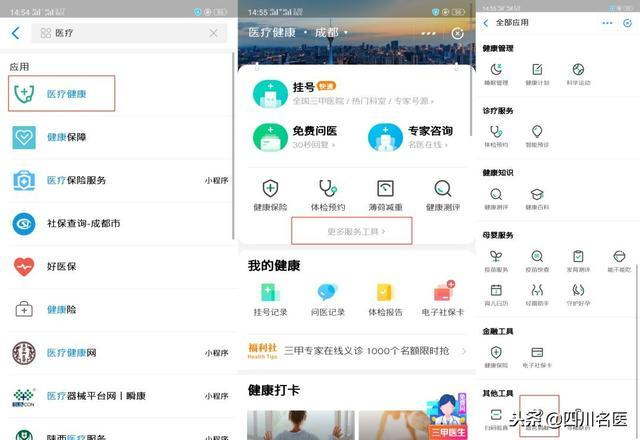Open 电子社保卡 under 我的健康
Screen dimensions: 640x440
(443, 300)
